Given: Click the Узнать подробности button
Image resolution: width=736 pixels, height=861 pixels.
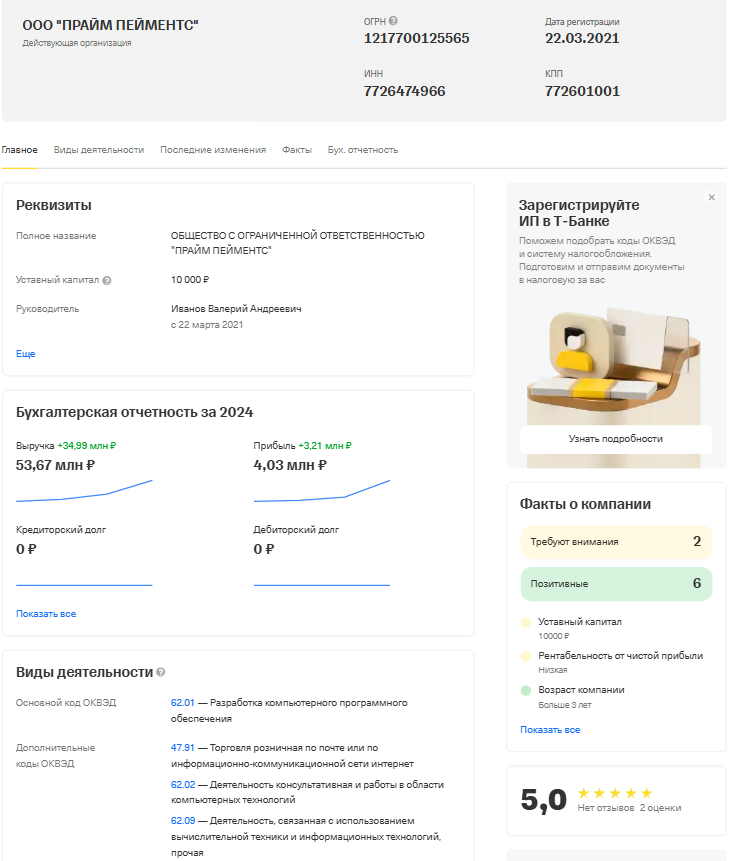Looking at the screenshot, I should [x=615, y=439].
